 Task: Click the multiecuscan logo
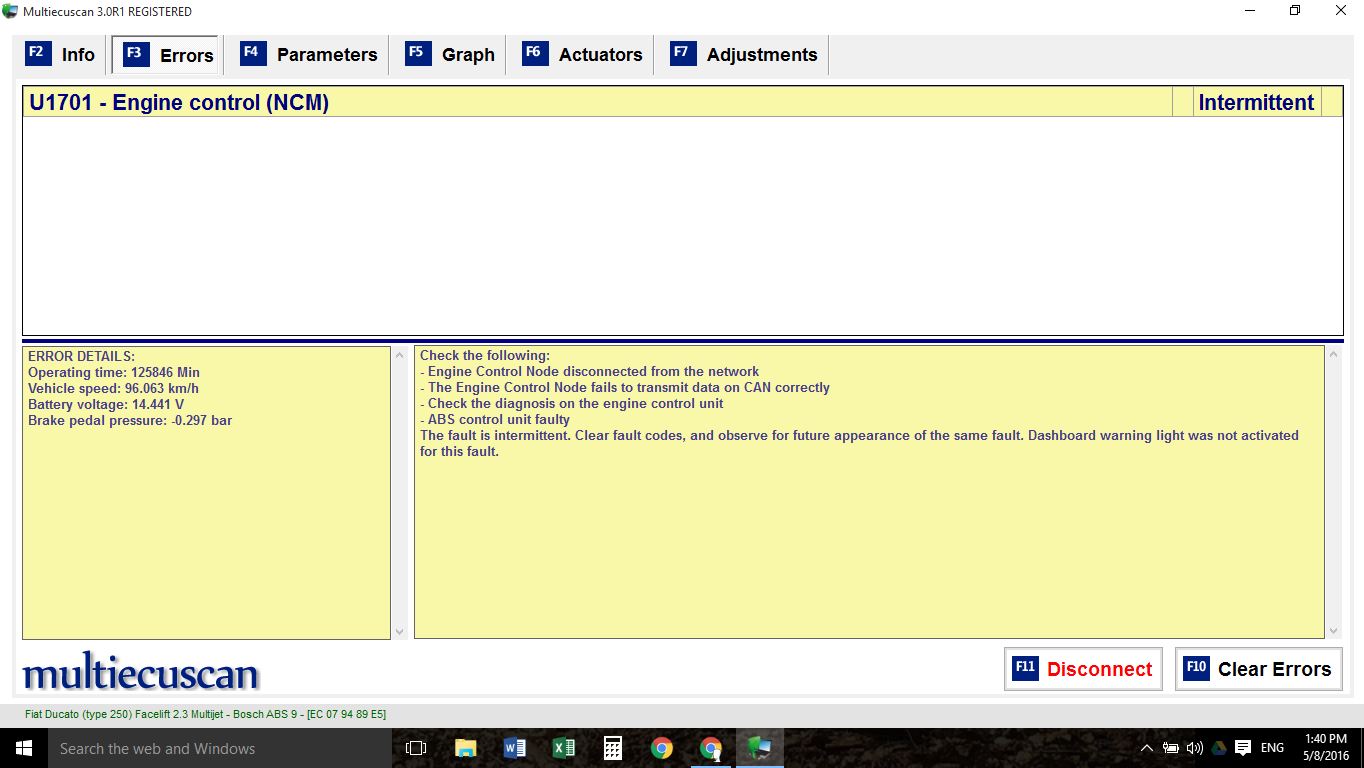click(140, 672)
